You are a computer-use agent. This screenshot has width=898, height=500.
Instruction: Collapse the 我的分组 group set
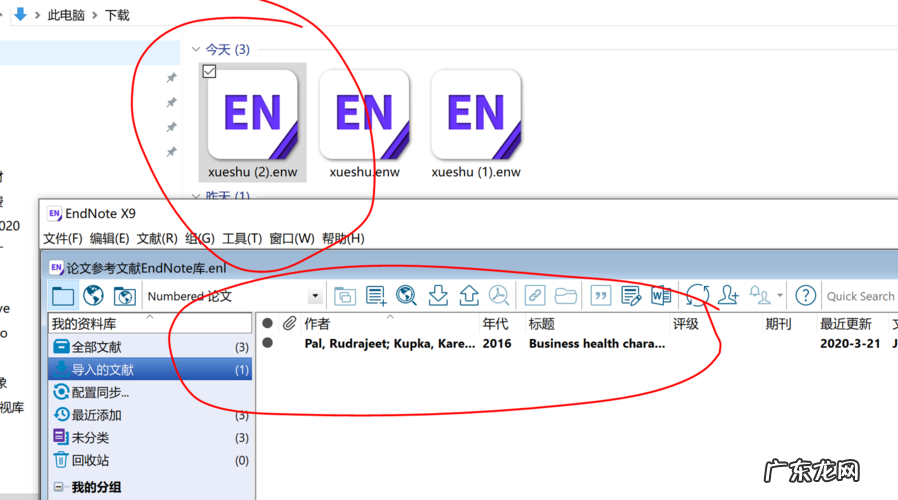click(x=58, y=487)
